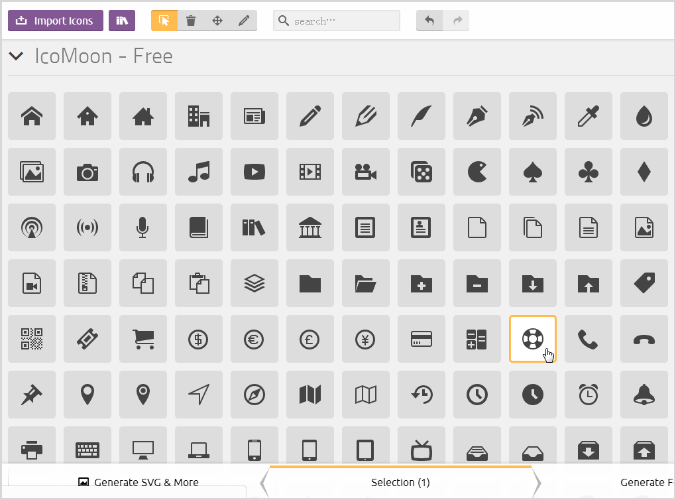Select the water droplet icon
The width and height of the screenshot is (676, 500).
point(644,116)
